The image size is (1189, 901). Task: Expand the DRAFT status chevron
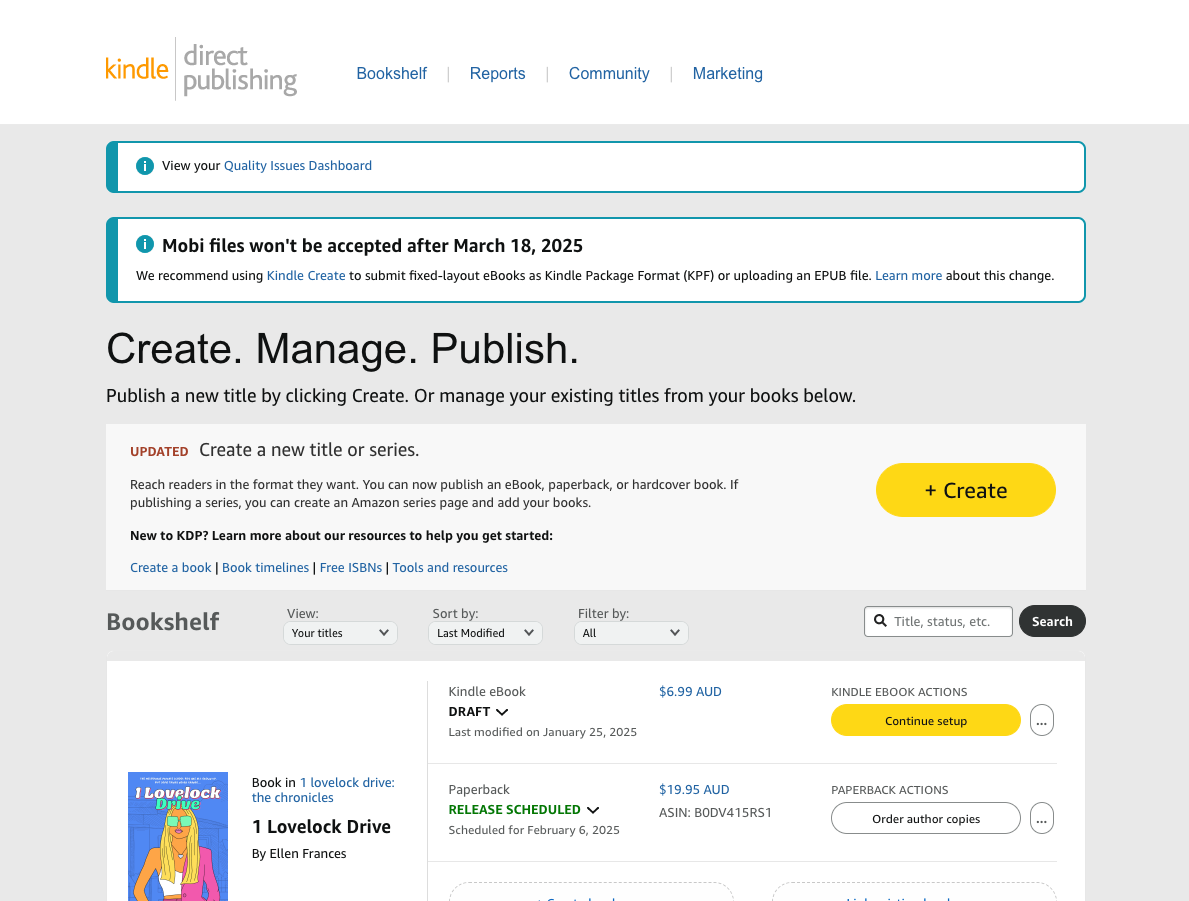point(501,712)
